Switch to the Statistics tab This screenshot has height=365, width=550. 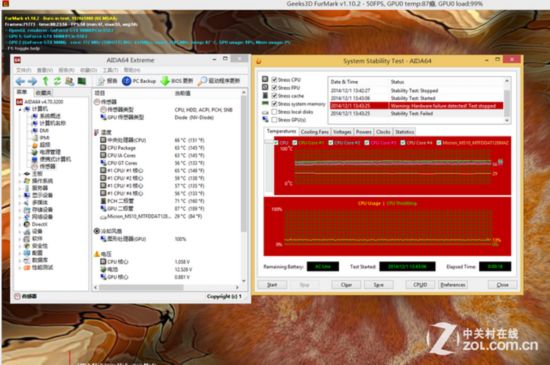pyautogui.click(x=404, y=132)
